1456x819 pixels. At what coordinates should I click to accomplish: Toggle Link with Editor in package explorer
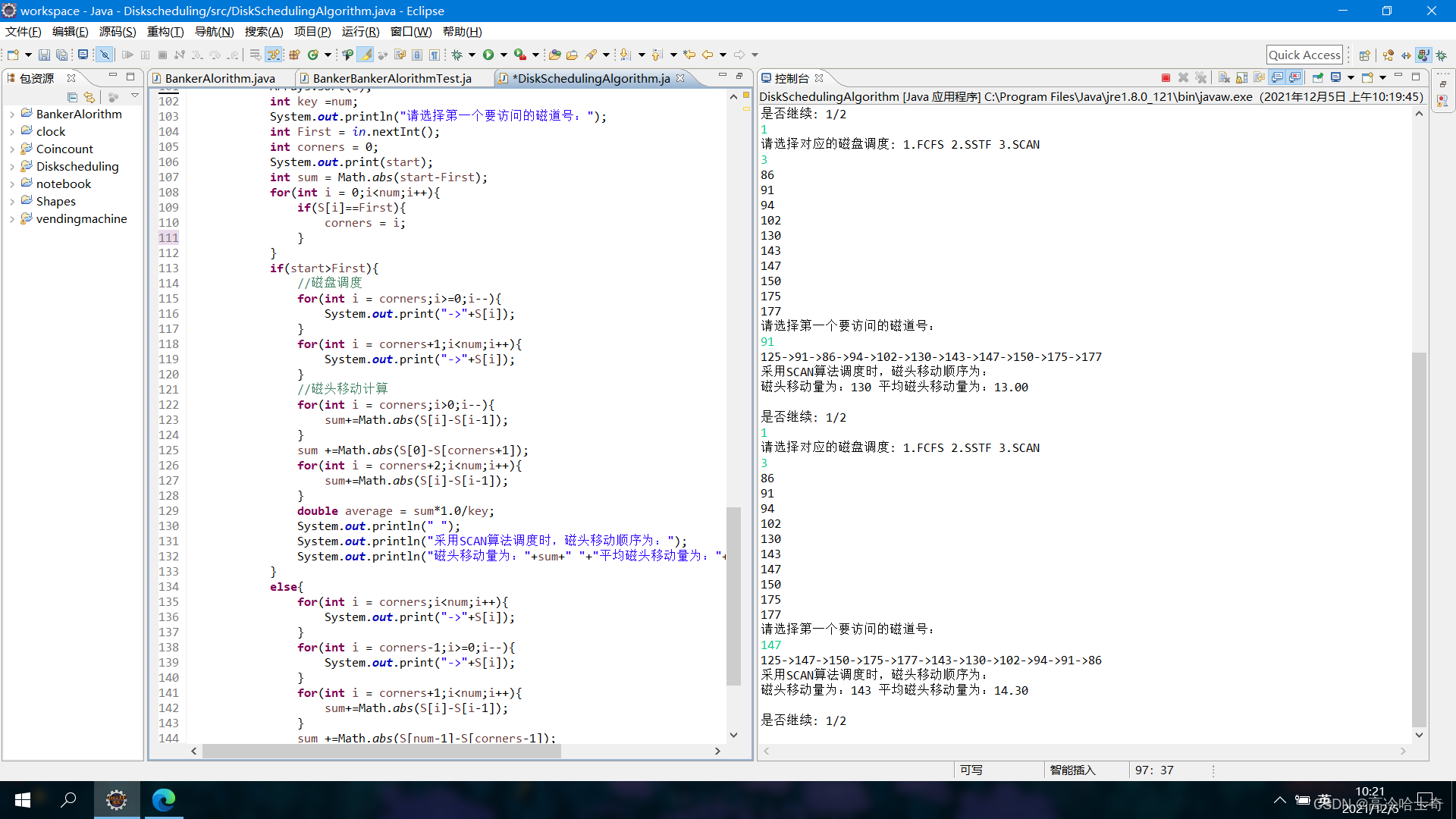(x=89, y=97)
